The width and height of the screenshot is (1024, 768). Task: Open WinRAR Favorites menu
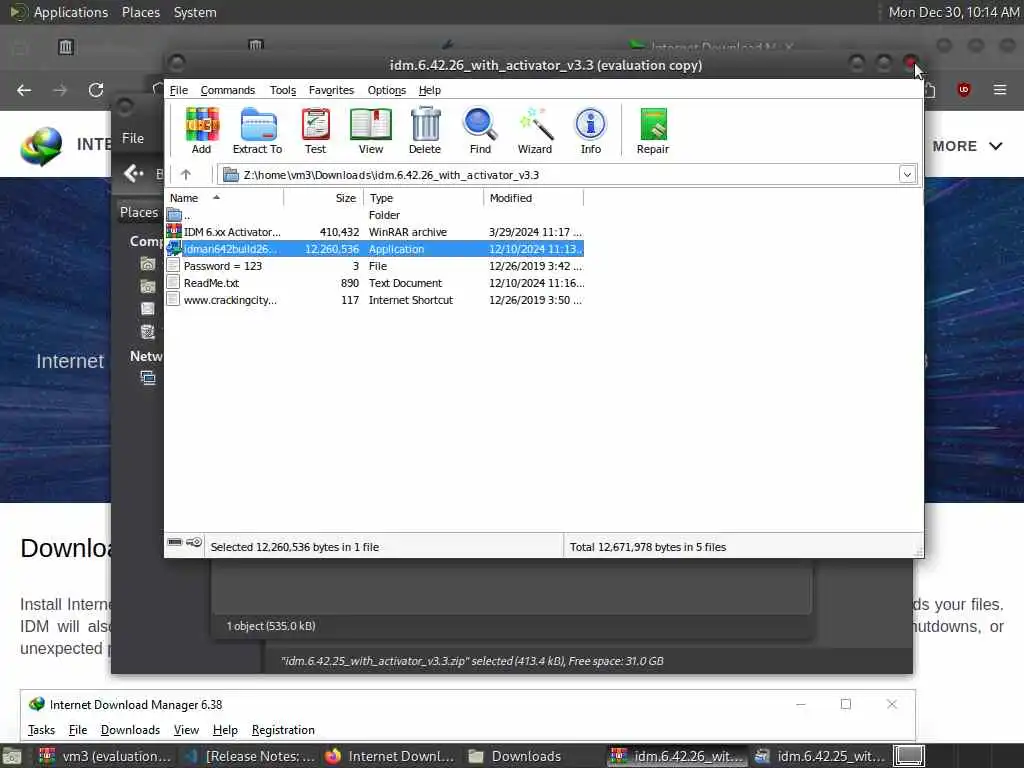point(331,90)
